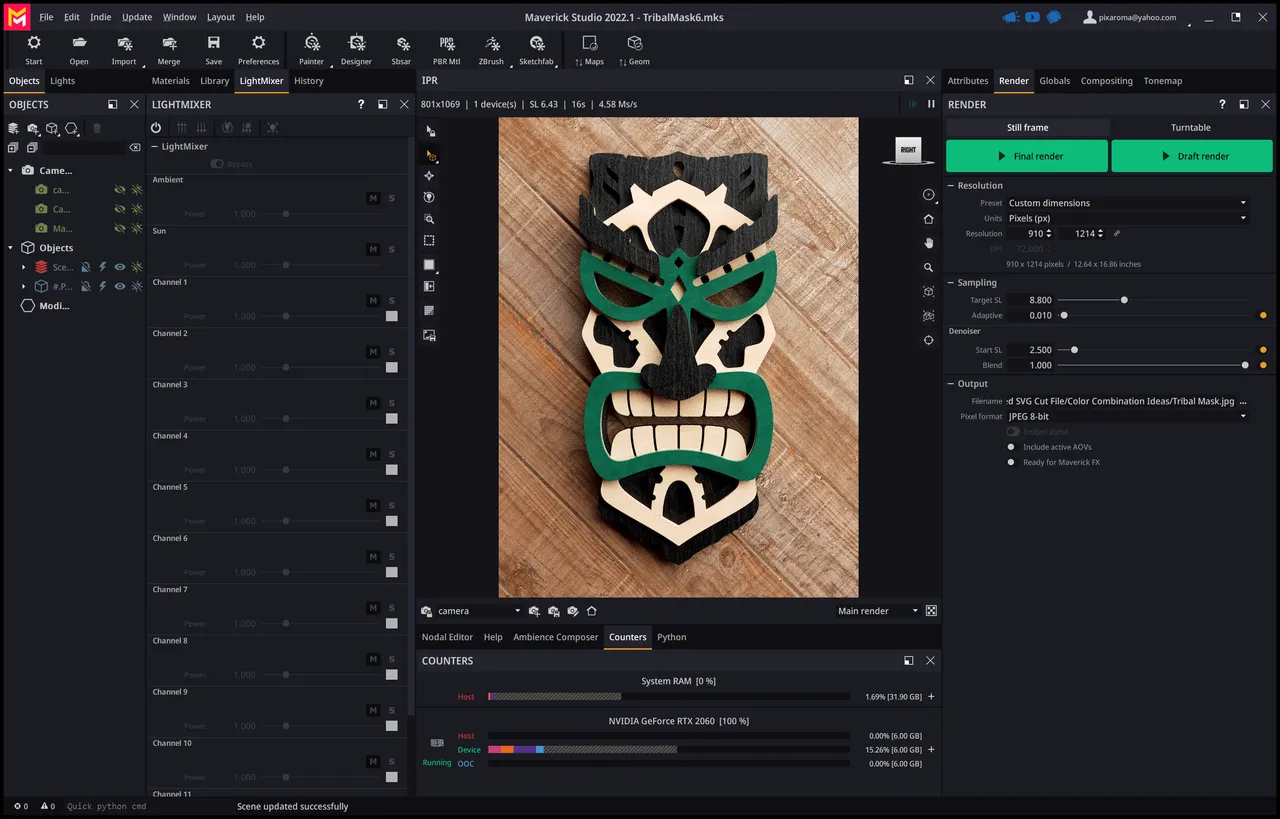Open a scene with the Open icon
The height and width of the screenshot is (819, 1280).
point(79,49)
